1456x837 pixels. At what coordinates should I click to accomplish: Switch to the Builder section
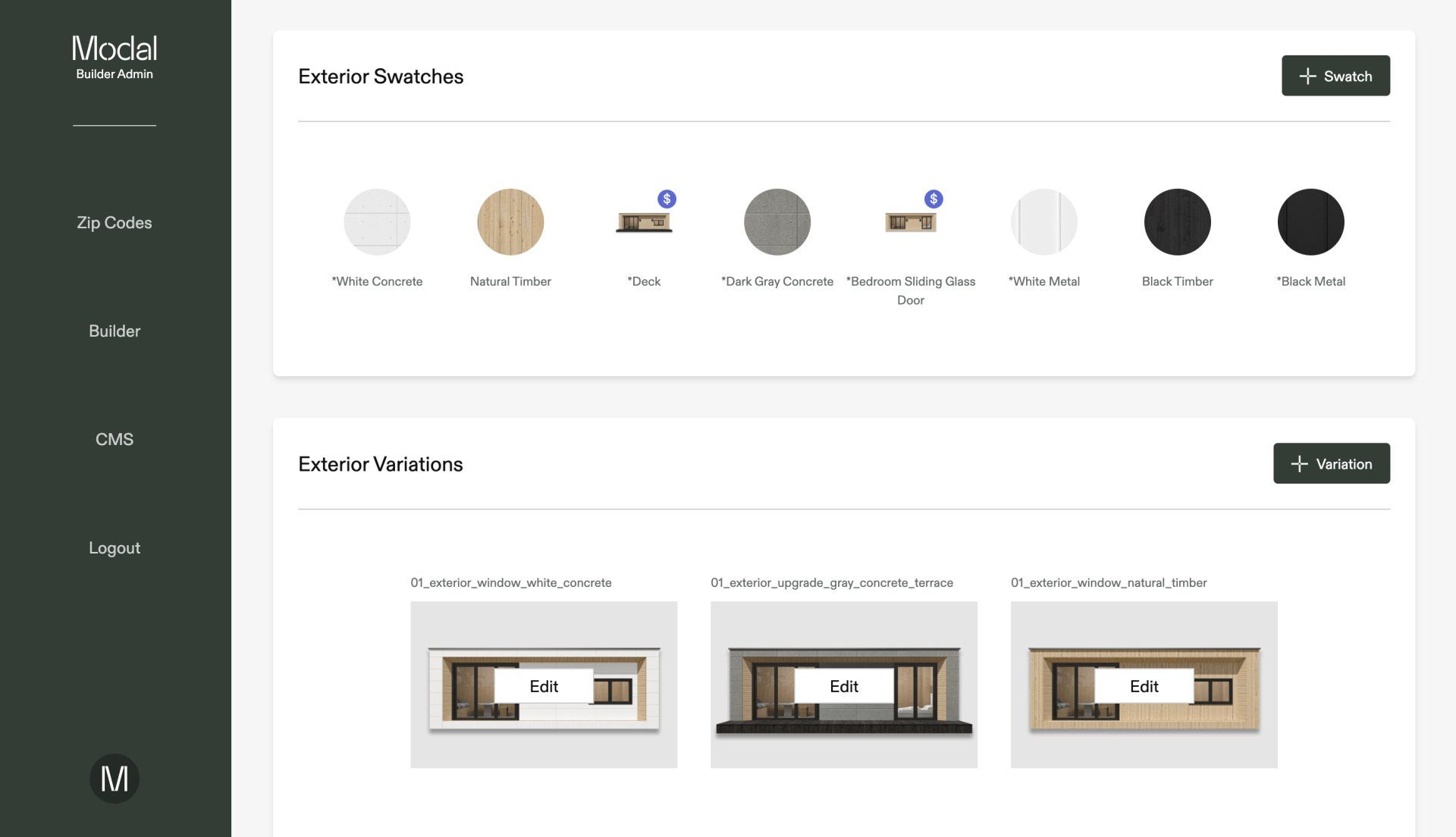[114, 331]
